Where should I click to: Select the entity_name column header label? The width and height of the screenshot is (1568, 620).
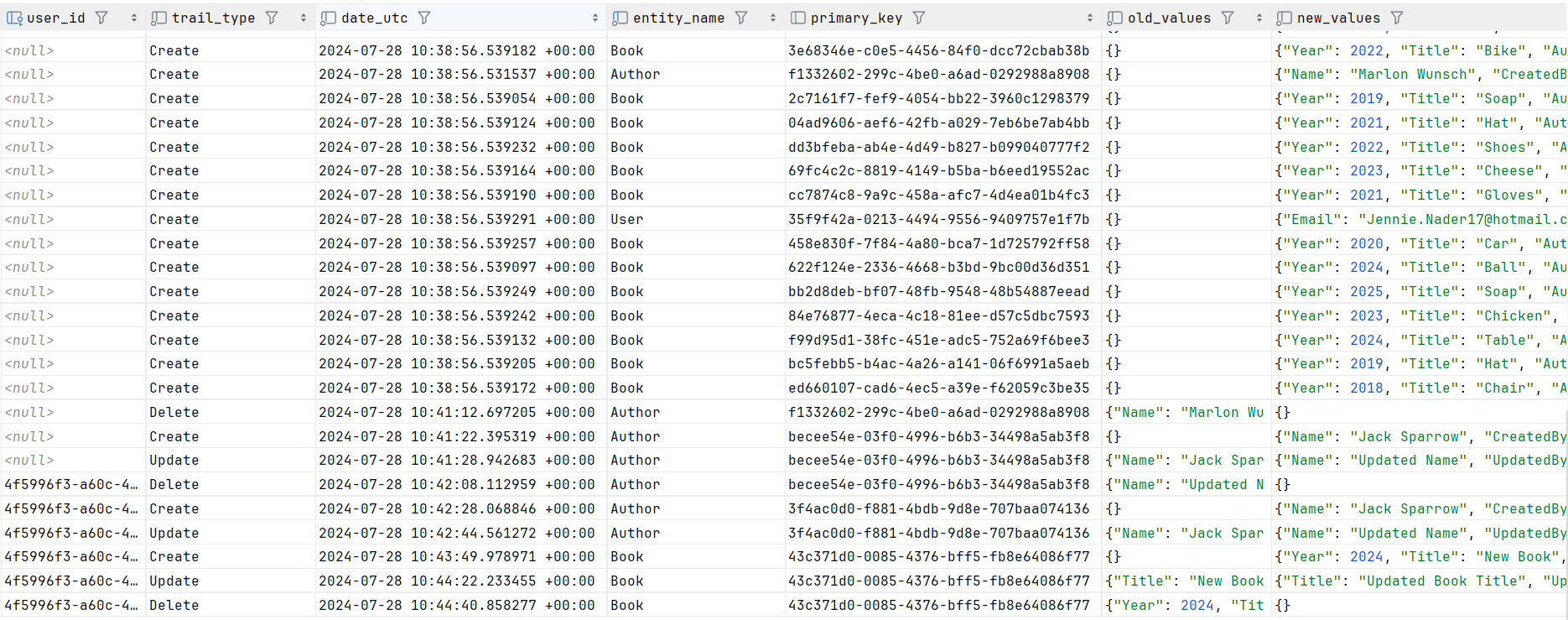click(x=679, y=18)
